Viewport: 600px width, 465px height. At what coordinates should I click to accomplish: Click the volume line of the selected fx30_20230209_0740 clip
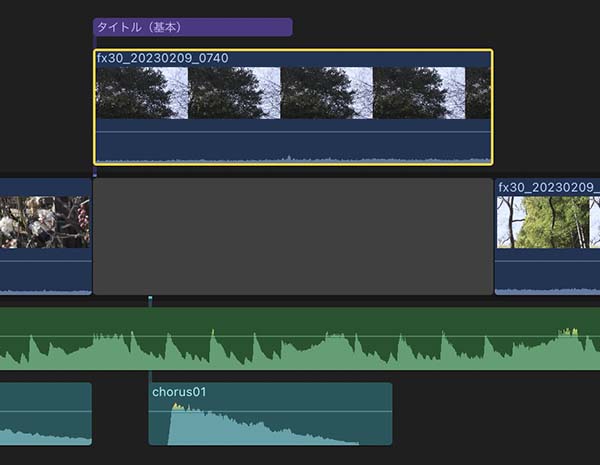[293, 132]
